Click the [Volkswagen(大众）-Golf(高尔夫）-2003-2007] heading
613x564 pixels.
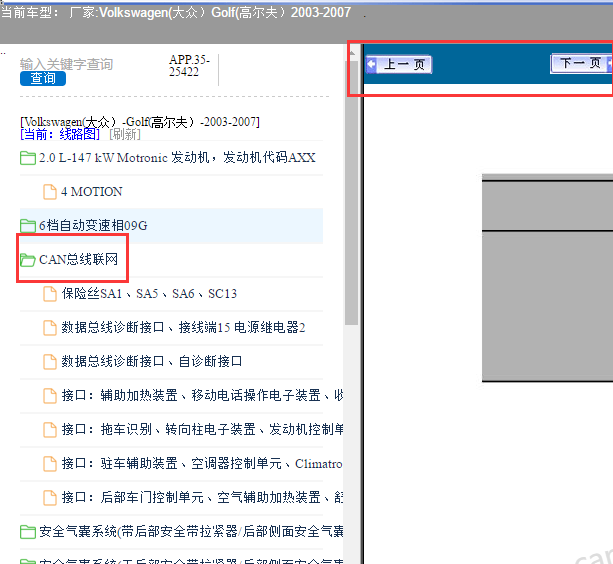point(140,122)
